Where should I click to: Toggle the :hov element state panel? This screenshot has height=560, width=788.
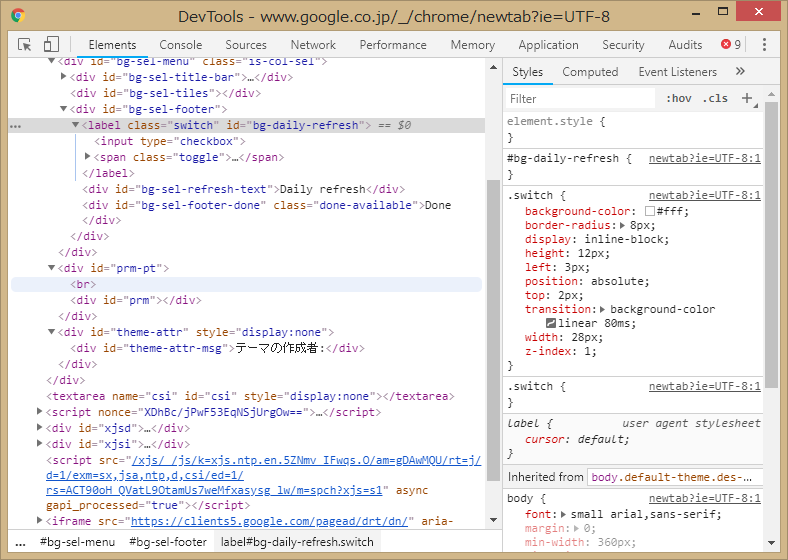678,98
